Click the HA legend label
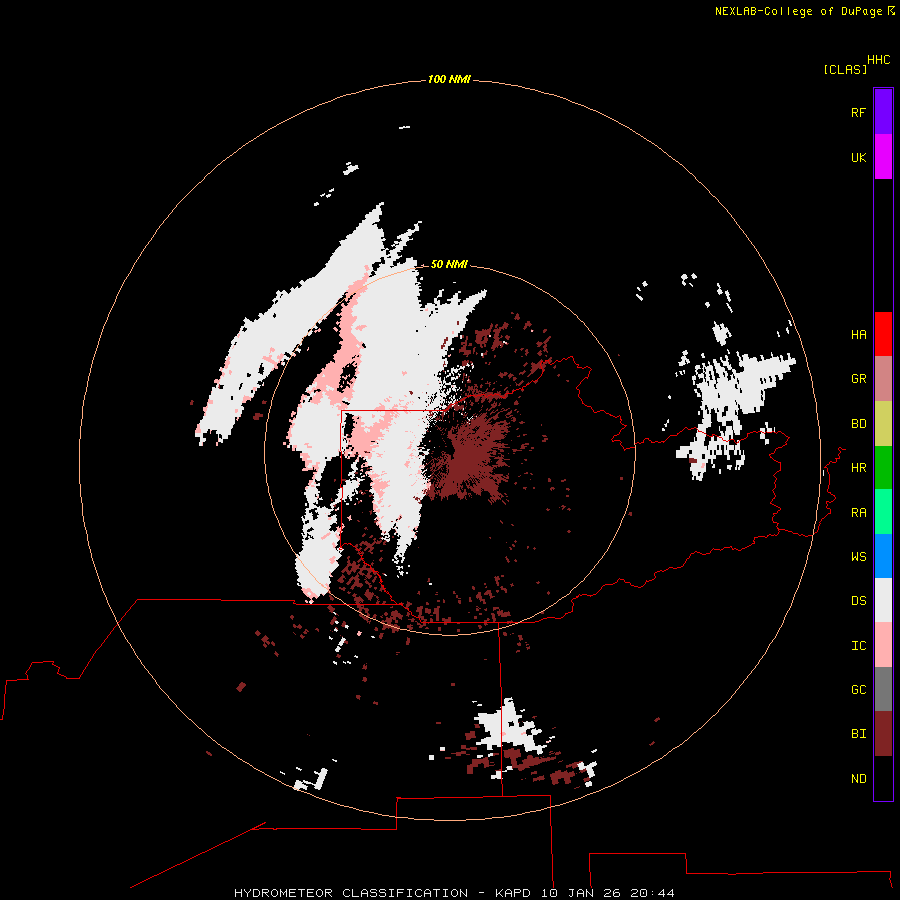 point(858,335)
